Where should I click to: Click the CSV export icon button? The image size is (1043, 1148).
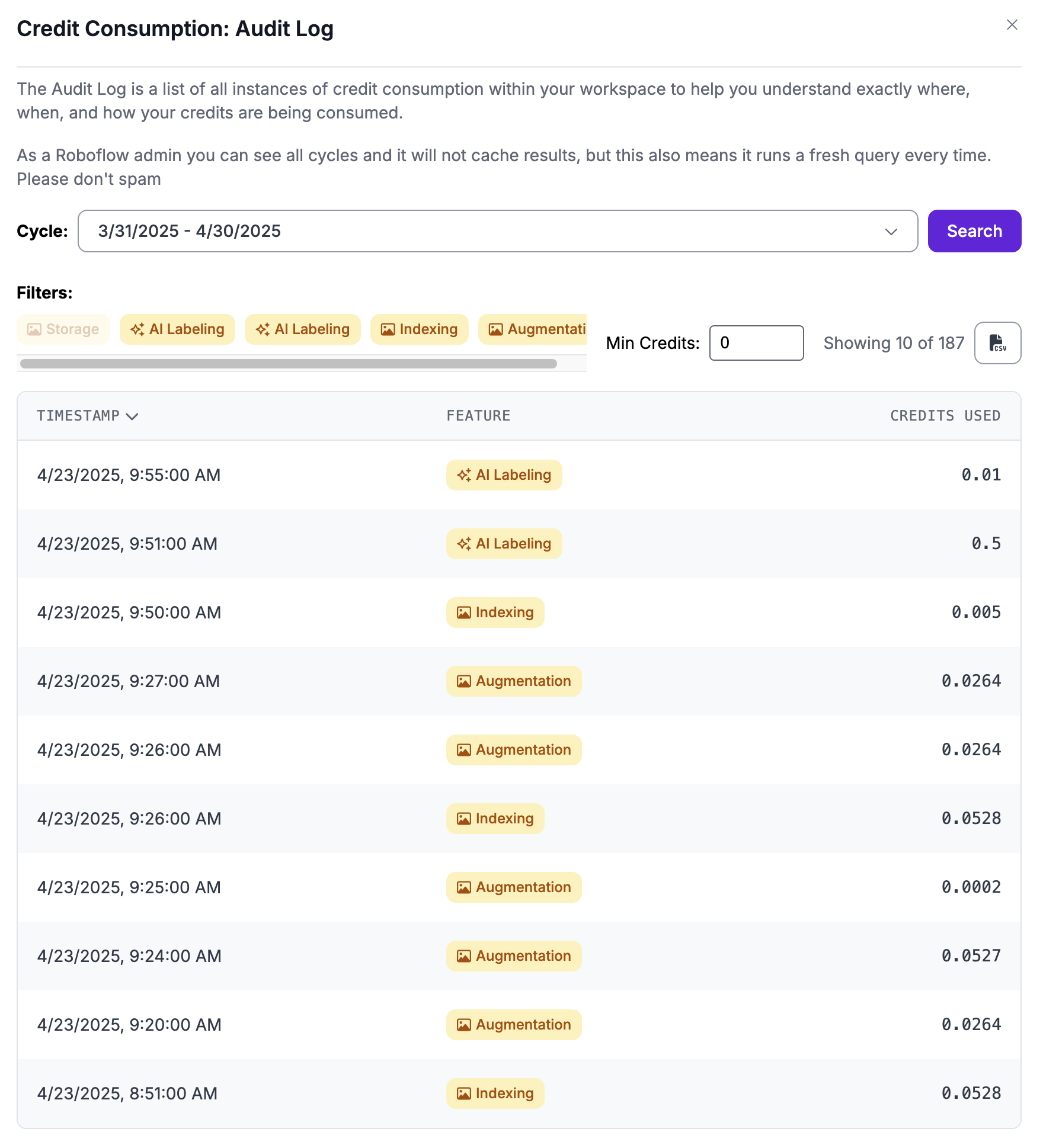[x=997, y=343]
